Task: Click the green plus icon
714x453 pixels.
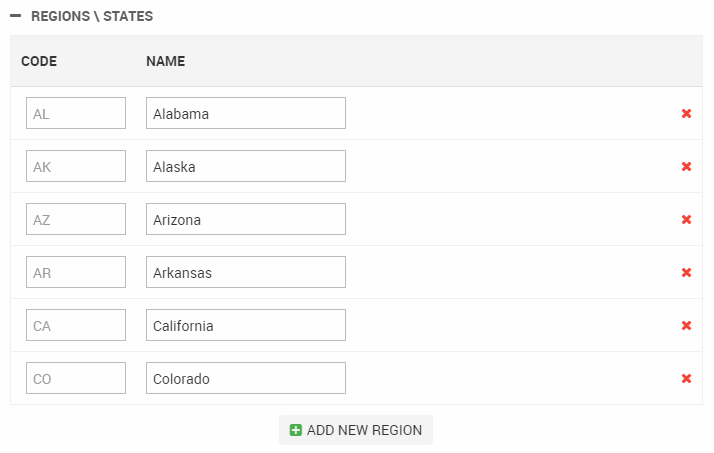Action: pyautogui.click(x=295, y=430)
